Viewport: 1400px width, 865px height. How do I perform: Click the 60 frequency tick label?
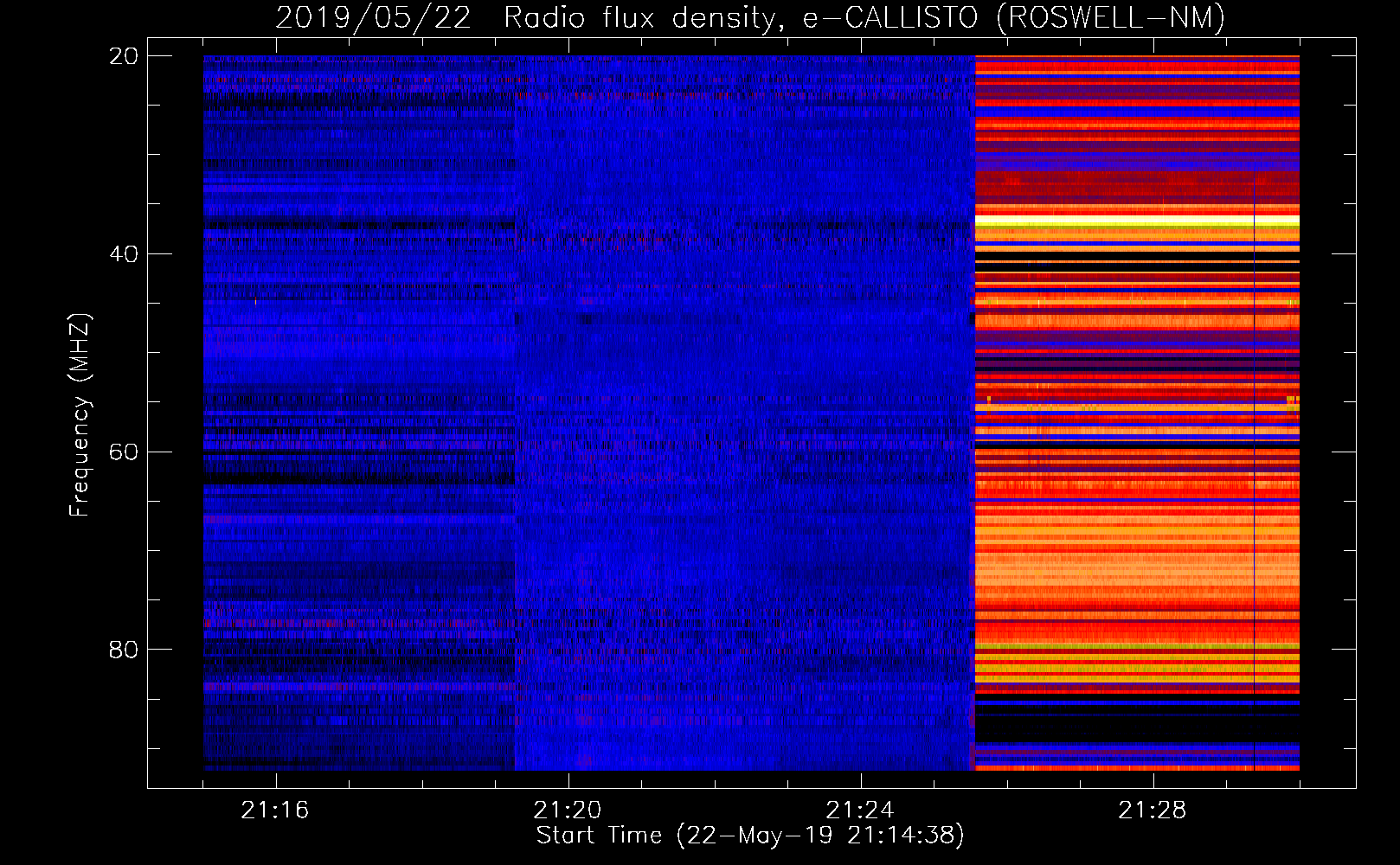point(123,452)
